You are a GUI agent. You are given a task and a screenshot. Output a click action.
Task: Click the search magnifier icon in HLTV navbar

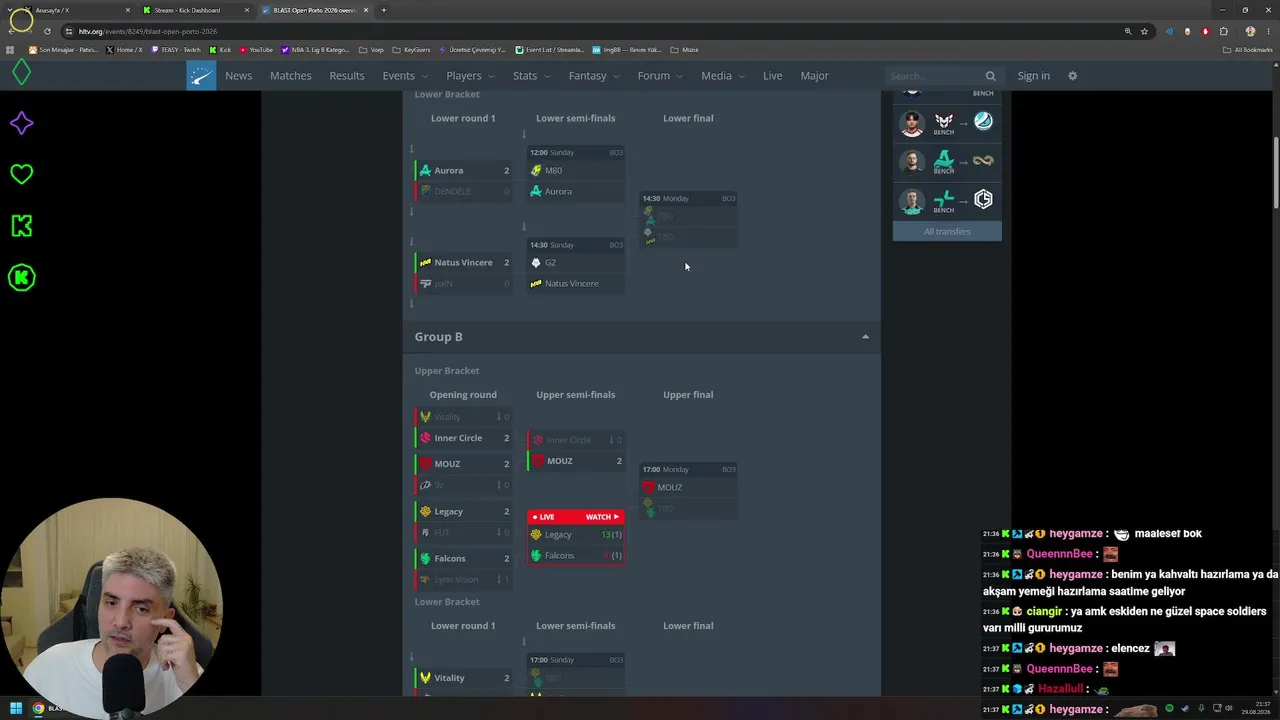point(990,76)
